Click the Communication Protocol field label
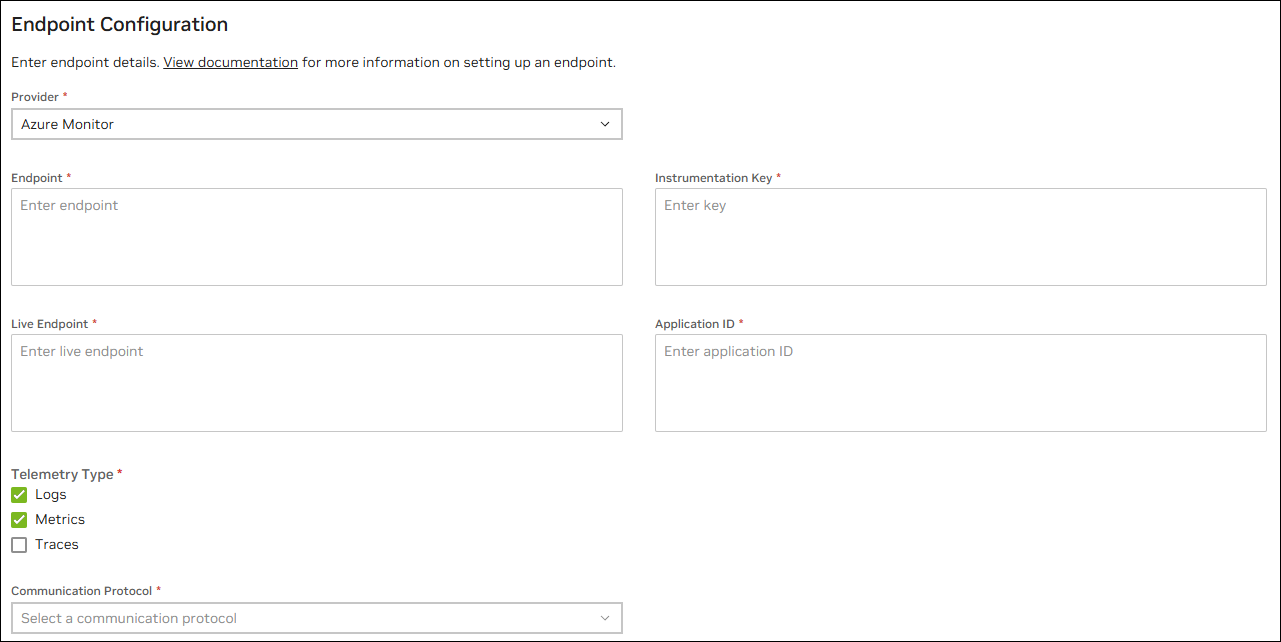This screenshot has width=1281, height=642. point(82,591)
